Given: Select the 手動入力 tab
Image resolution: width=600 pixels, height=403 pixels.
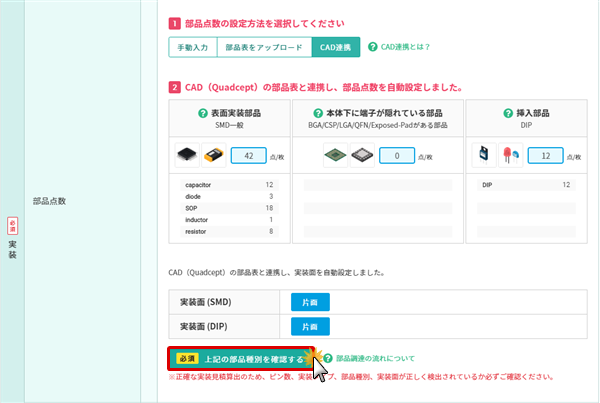Looking at the screenshot, I should (192, 47).
